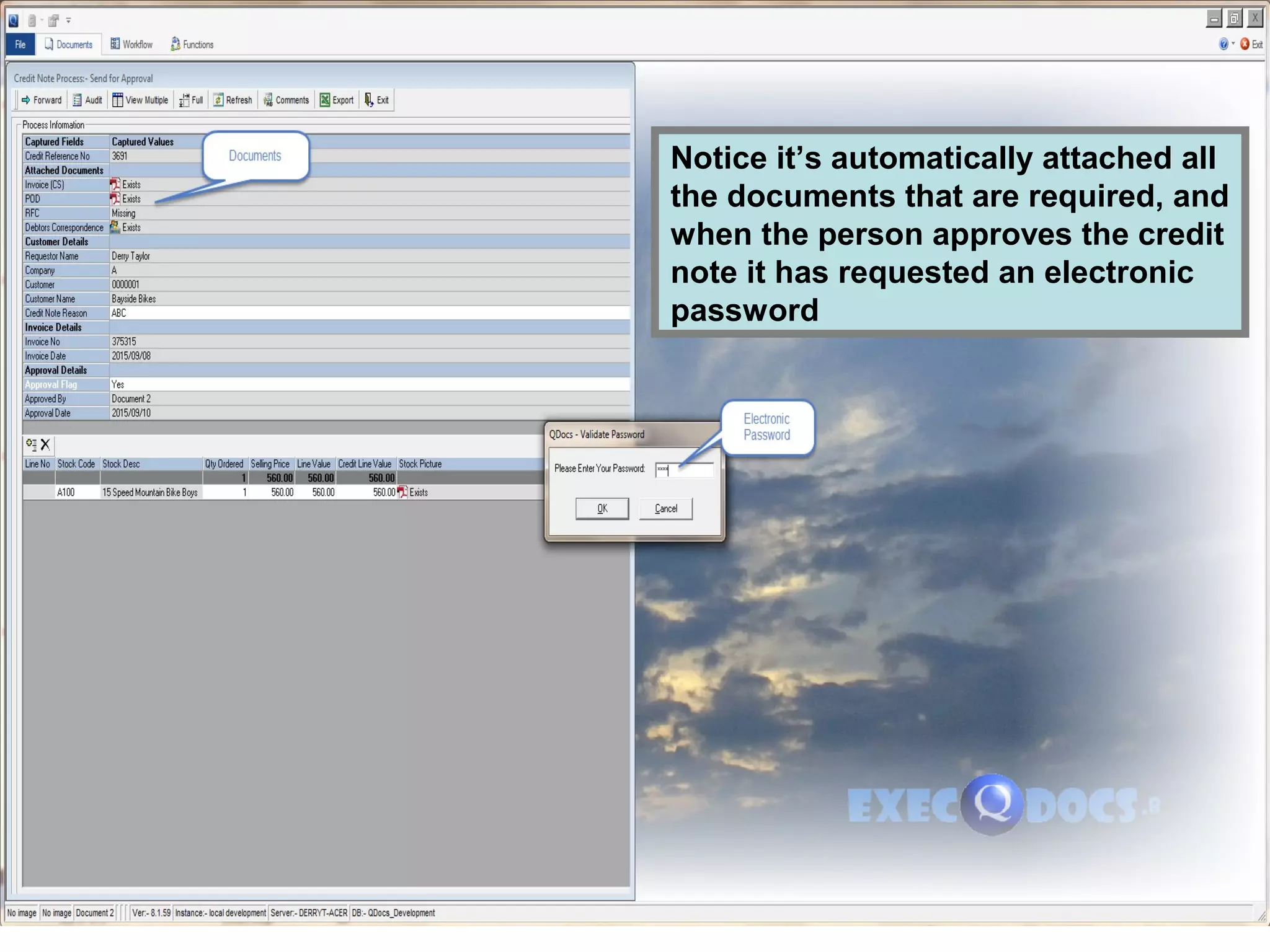Open the Stock Picture PDF icon for A100

402,492
